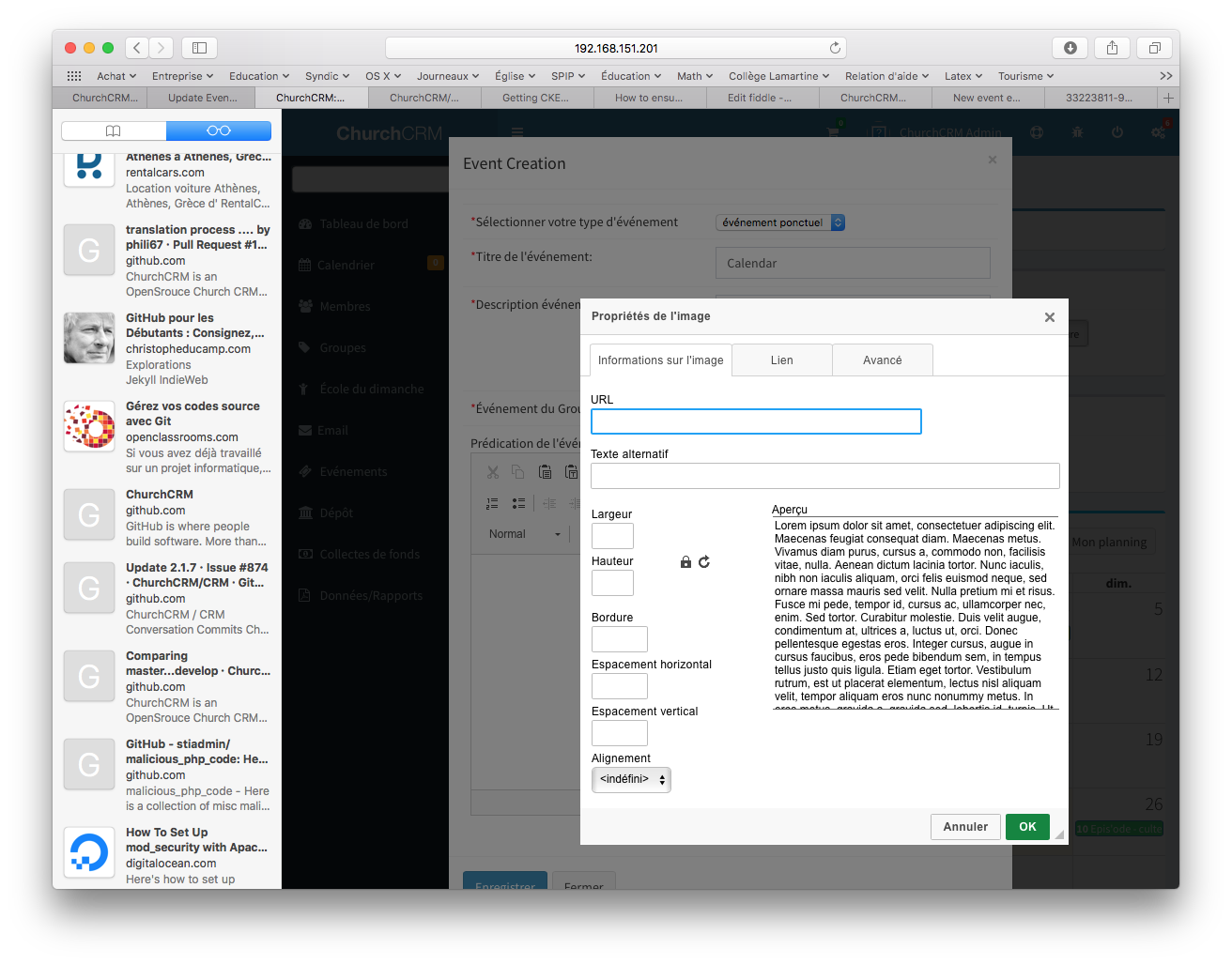The width and height of the screenshot is (1232, 964).
Task: Insert a bulleted list in editor
Action: coord(518,504)
